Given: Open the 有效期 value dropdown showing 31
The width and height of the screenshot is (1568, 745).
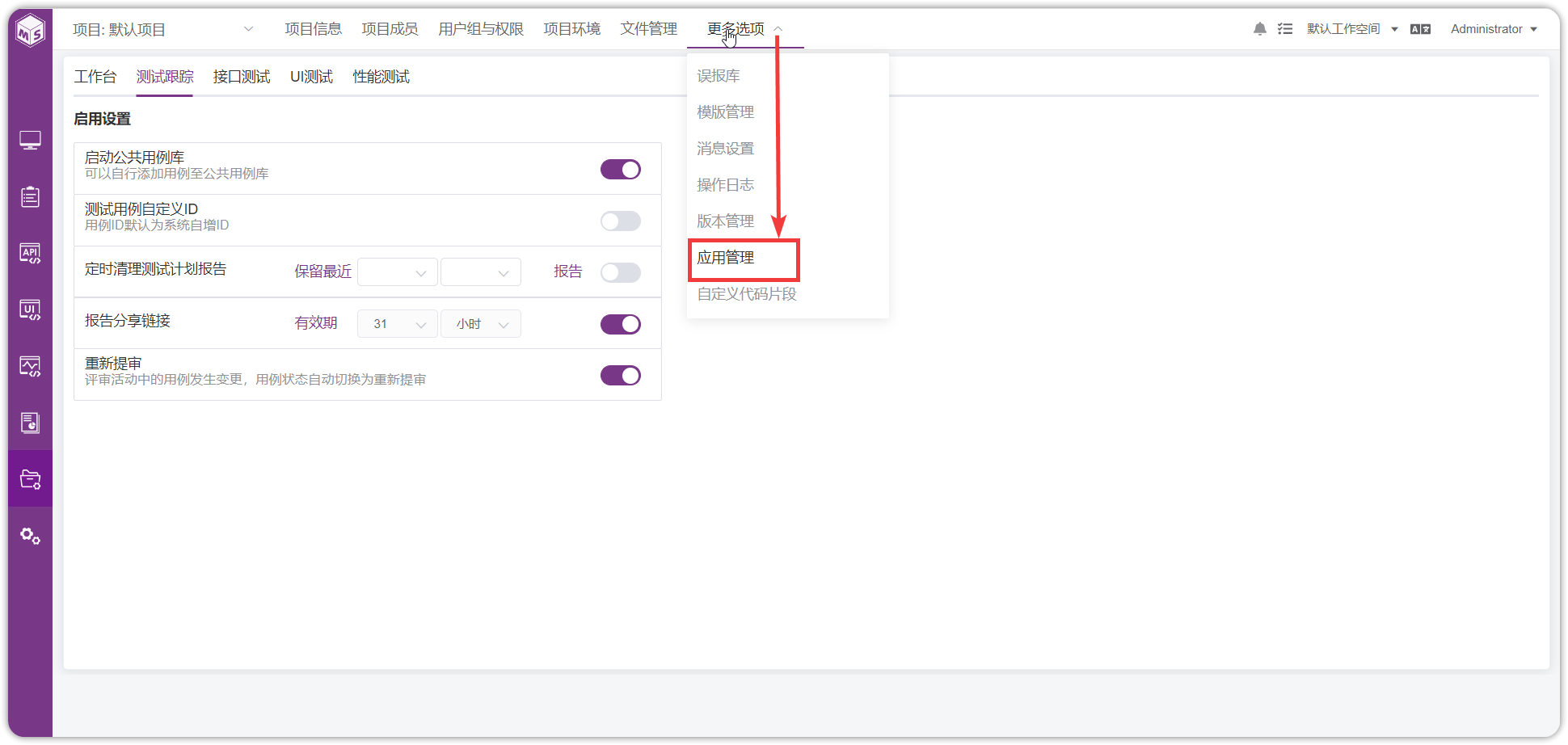Looking at the screenshot, I should click(398, 324).
